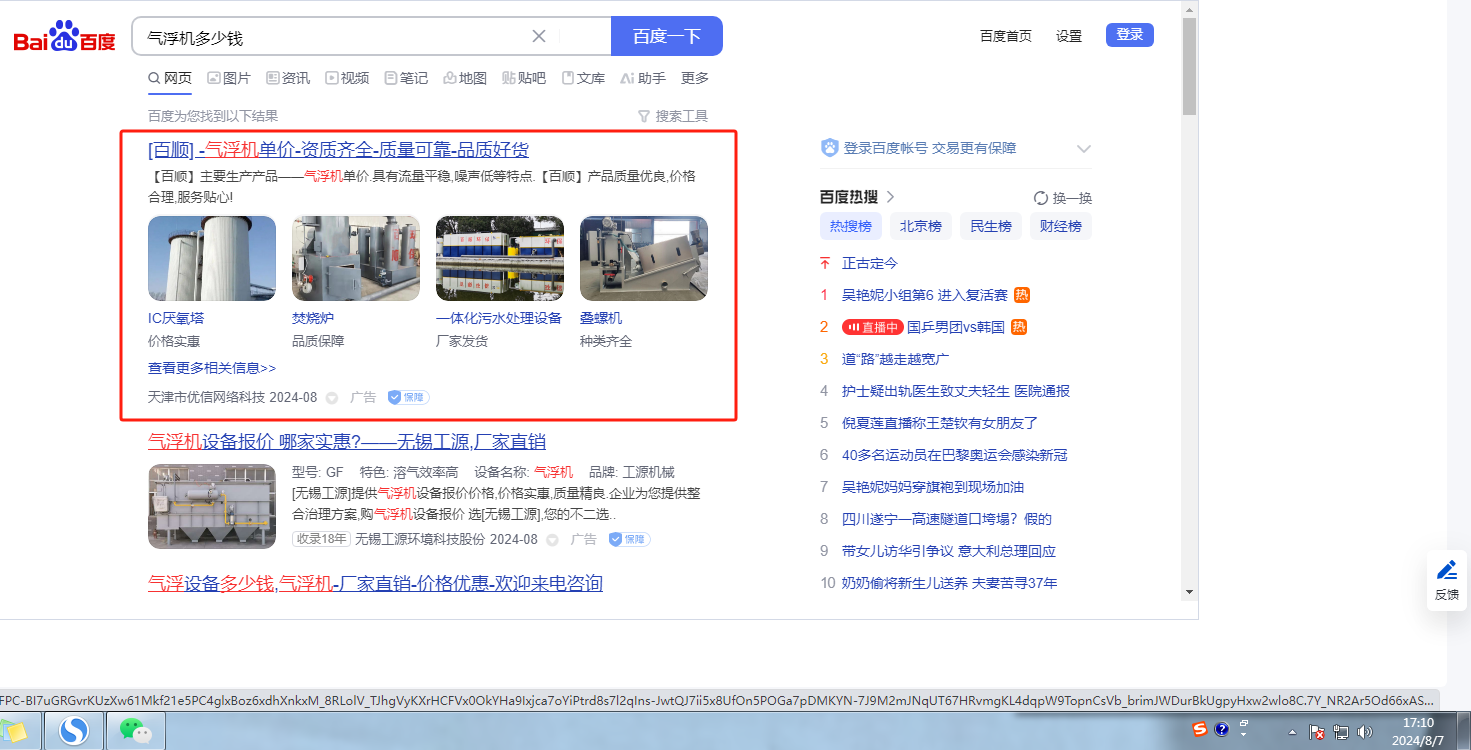Clear the search box with the X icon
Image resolution: width=1471 pixels, height=750 pixels.
(x=539, y=36)
